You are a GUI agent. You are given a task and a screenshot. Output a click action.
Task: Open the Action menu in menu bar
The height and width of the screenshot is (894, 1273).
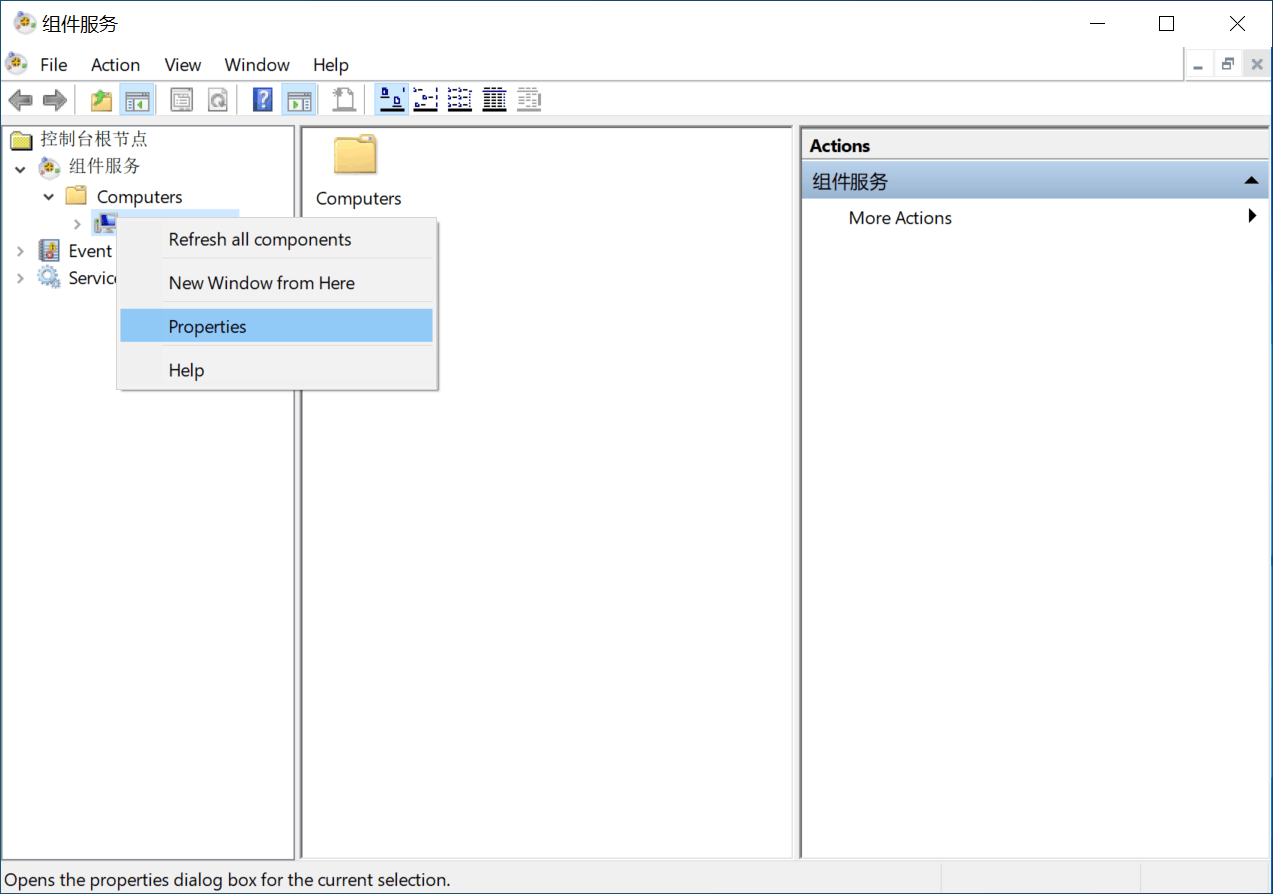(x=115, y=65)
